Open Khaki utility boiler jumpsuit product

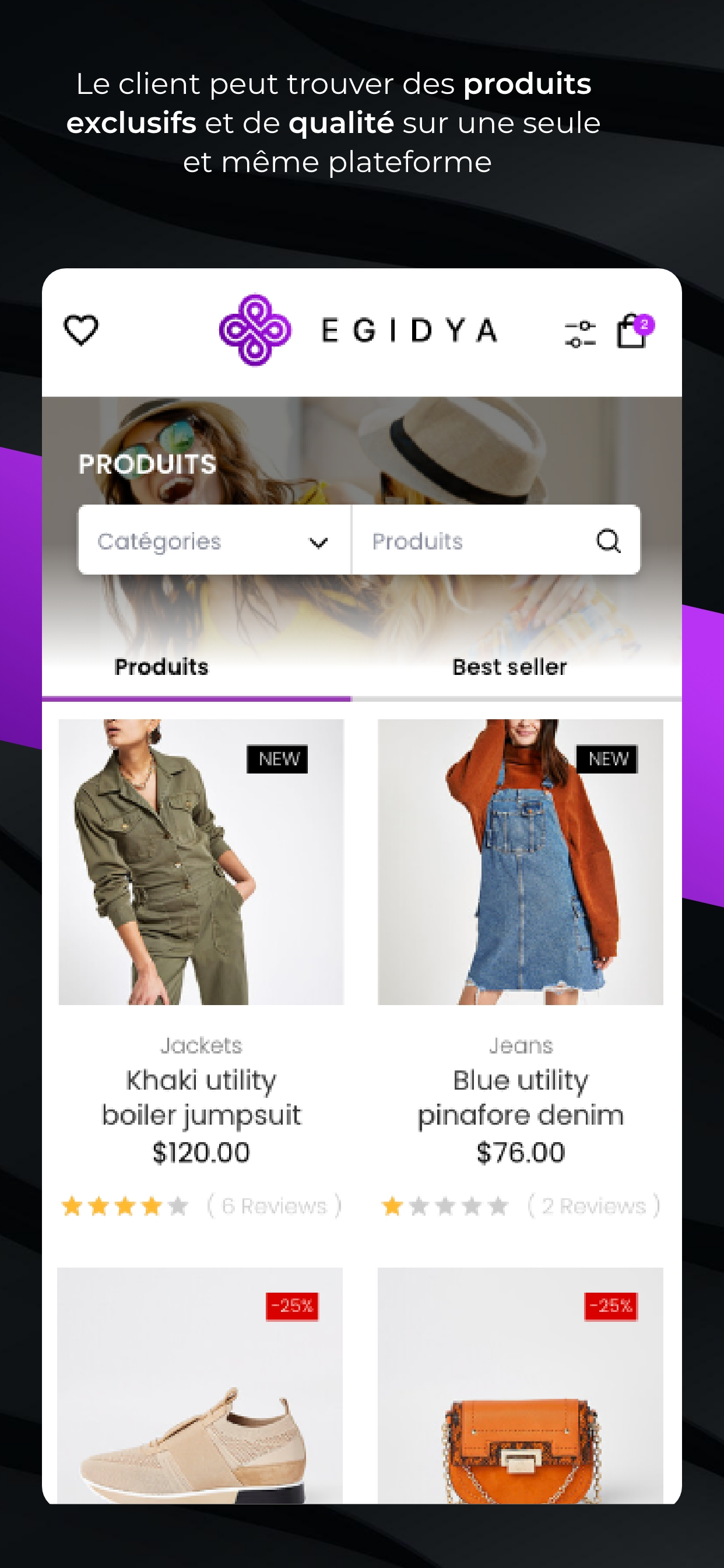click(201, 1097)
